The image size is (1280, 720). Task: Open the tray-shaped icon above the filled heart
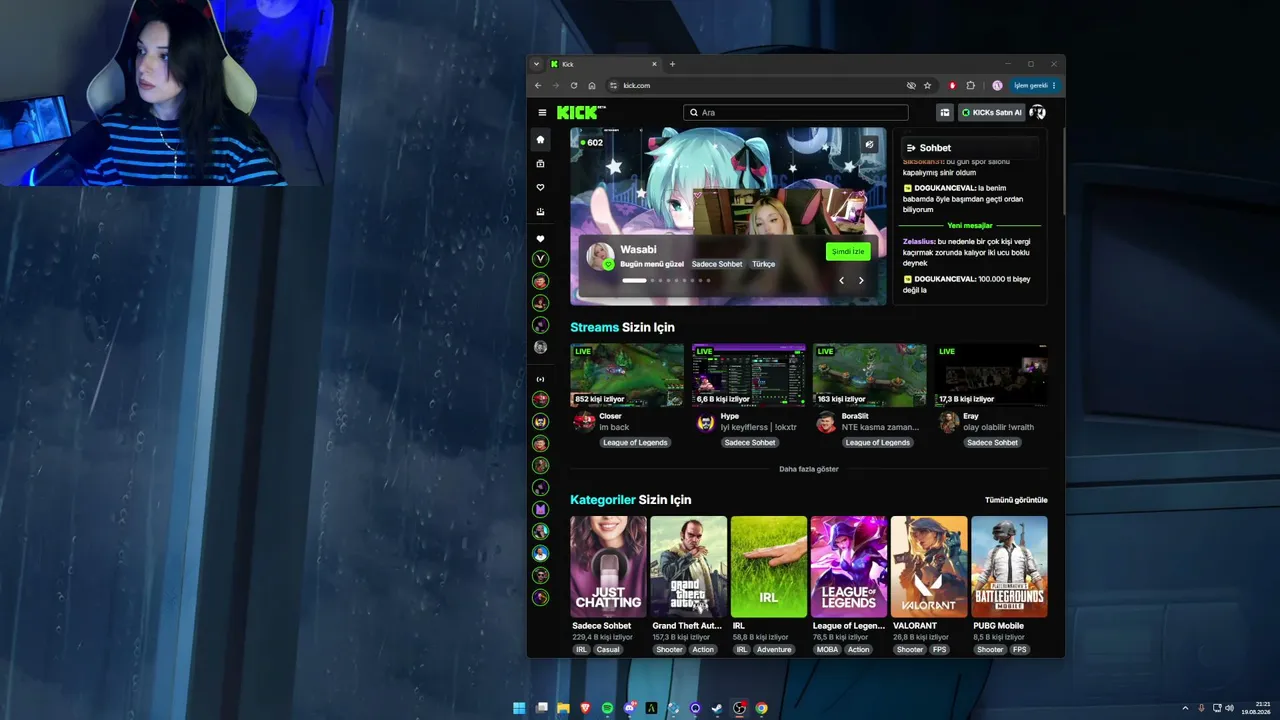[x=541, y=212]
